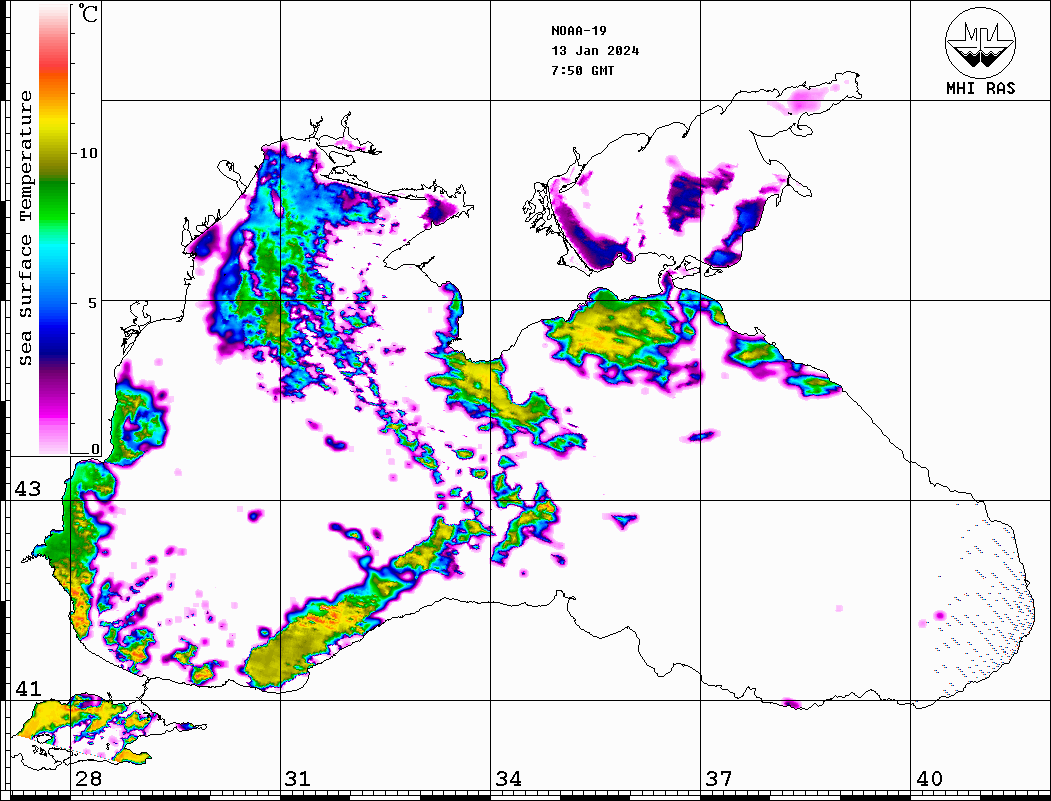This screenshot has height=801, width=1051.
Task: Click longitude label '40'
Action: 929,779
